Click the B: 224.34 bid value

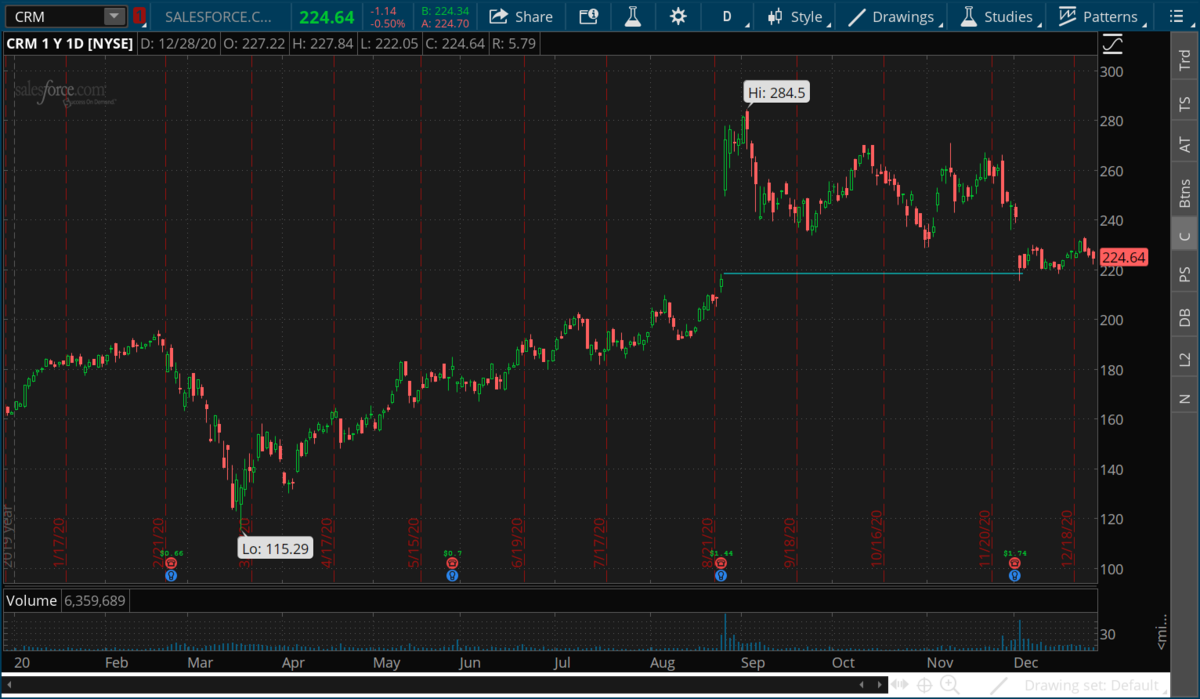[x=445, y=11]
